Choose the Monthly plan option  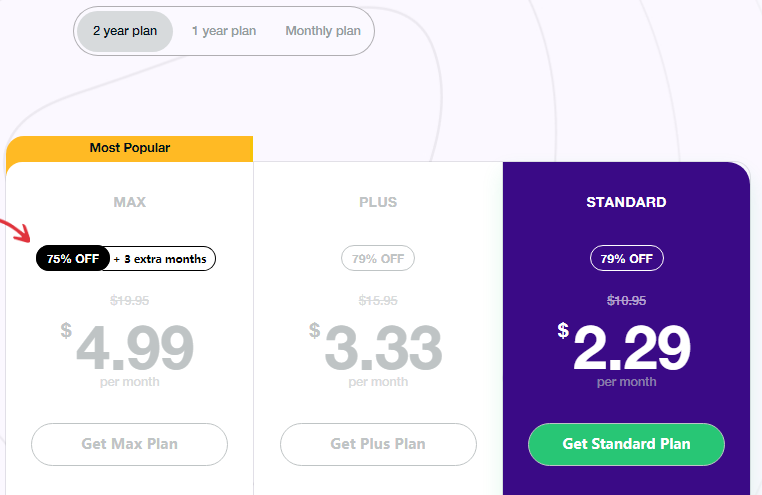[323, 31]
